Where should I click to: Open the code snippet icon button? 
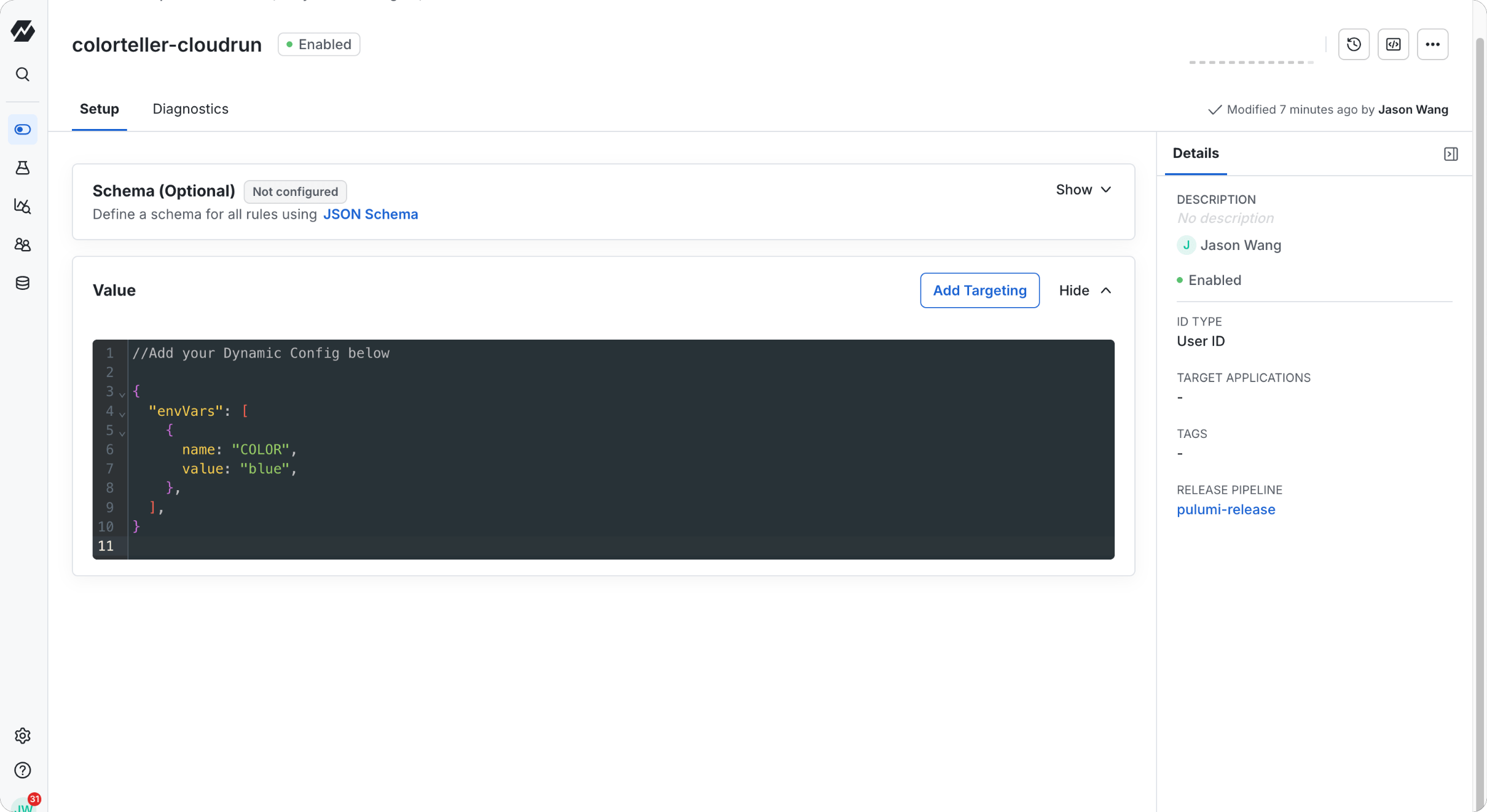pos(1393,44)
